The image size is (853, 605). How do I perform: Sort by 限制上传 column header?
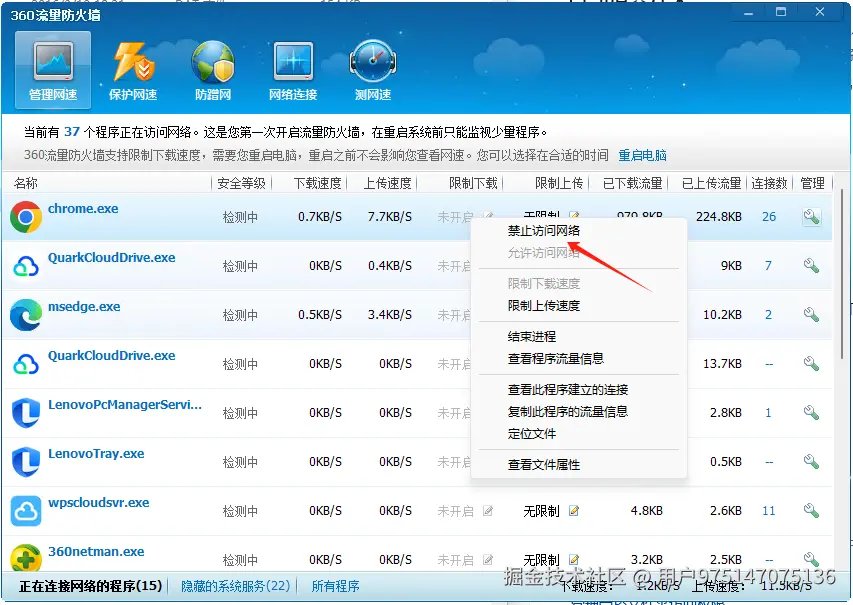tap(559, 183)
